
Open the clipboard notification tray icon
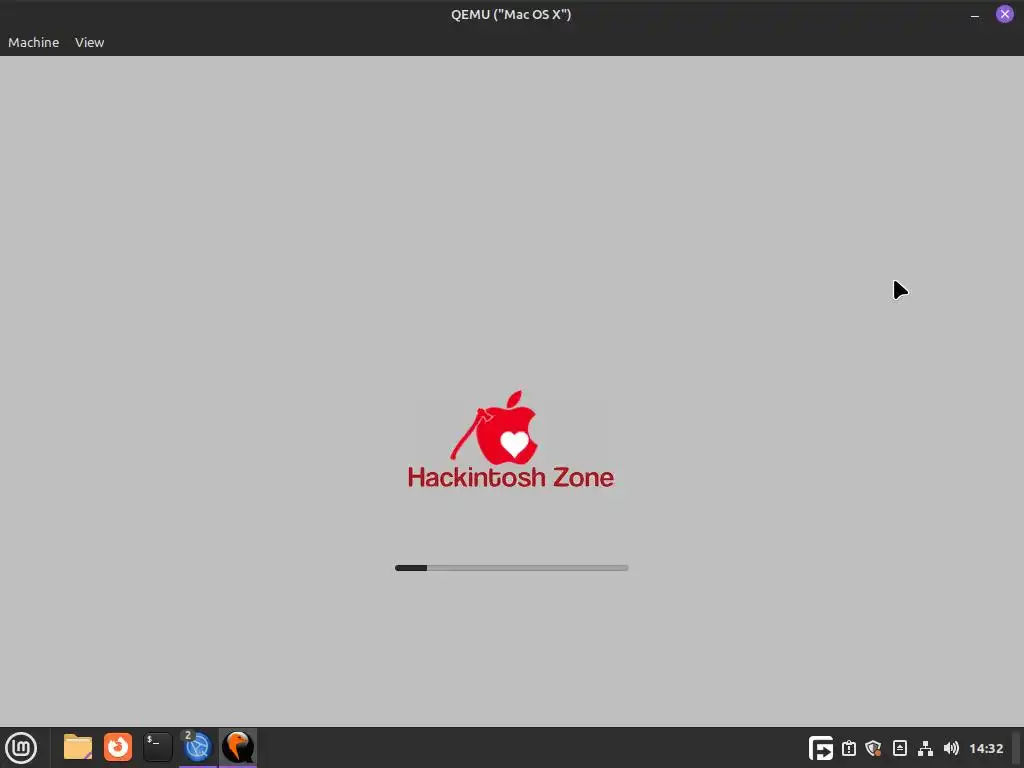pos(848,748)
